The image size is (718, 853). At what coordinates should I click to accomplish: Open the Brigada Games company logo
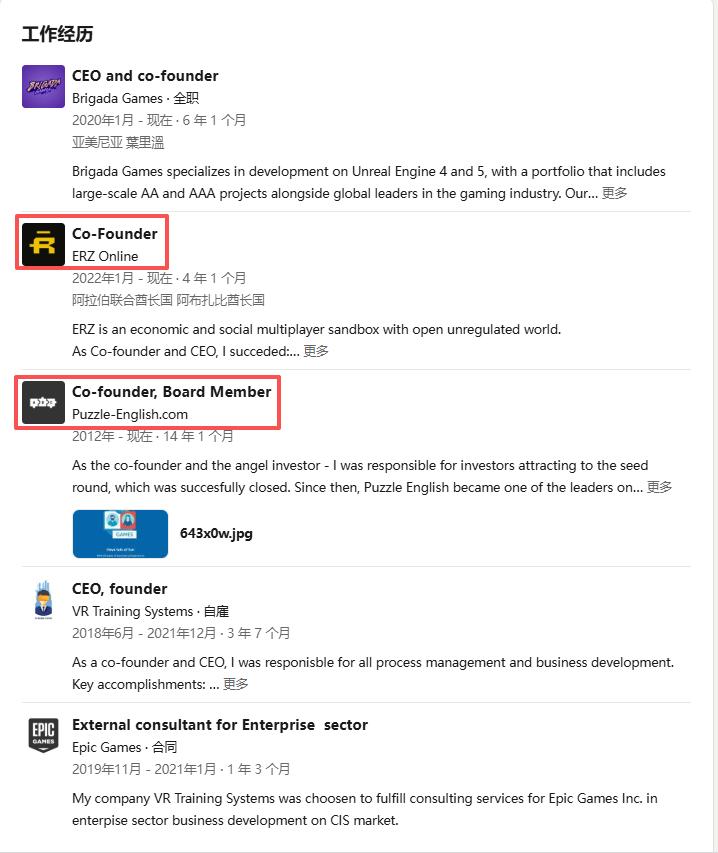[44, 86]
